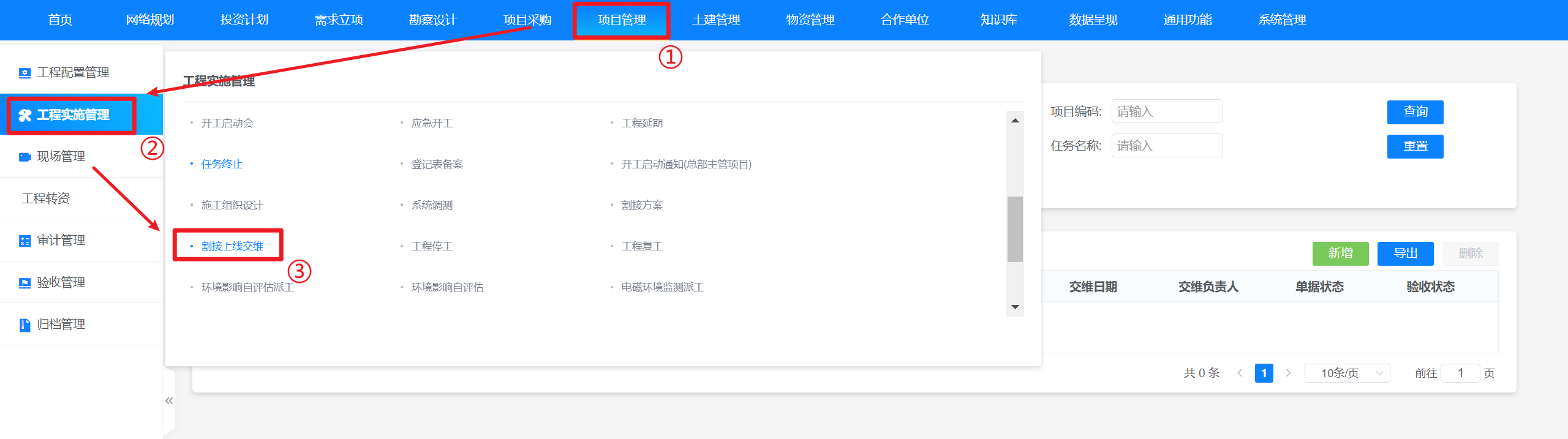Click the menu scrollbar down arrow
Screen dimensions: 1568x439
[x=1015, y=307]
